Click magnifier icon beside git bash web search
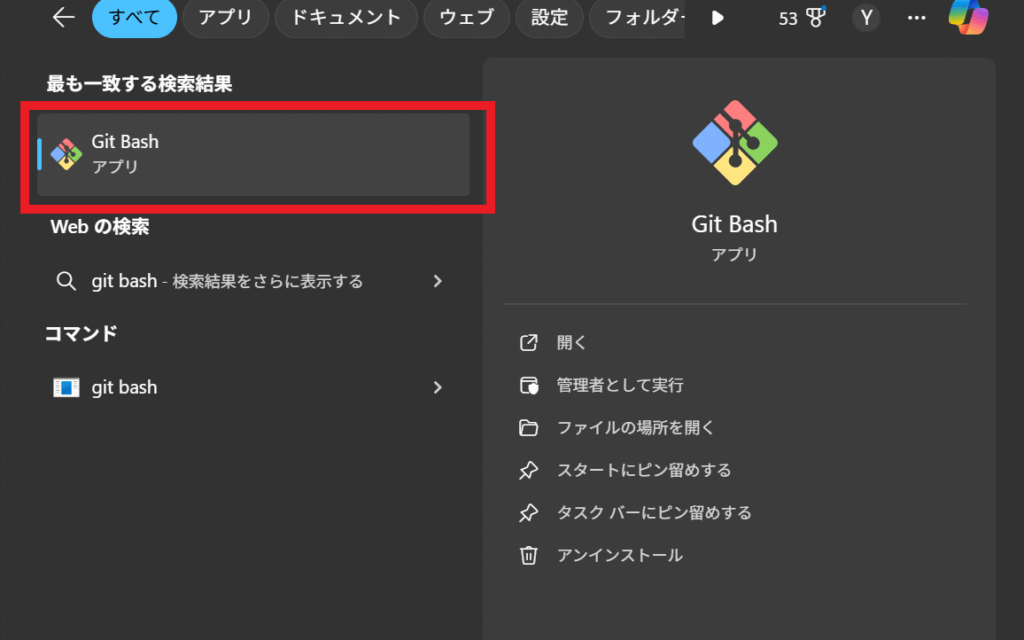Screen dimensions: 1024x640 point(66,281)
